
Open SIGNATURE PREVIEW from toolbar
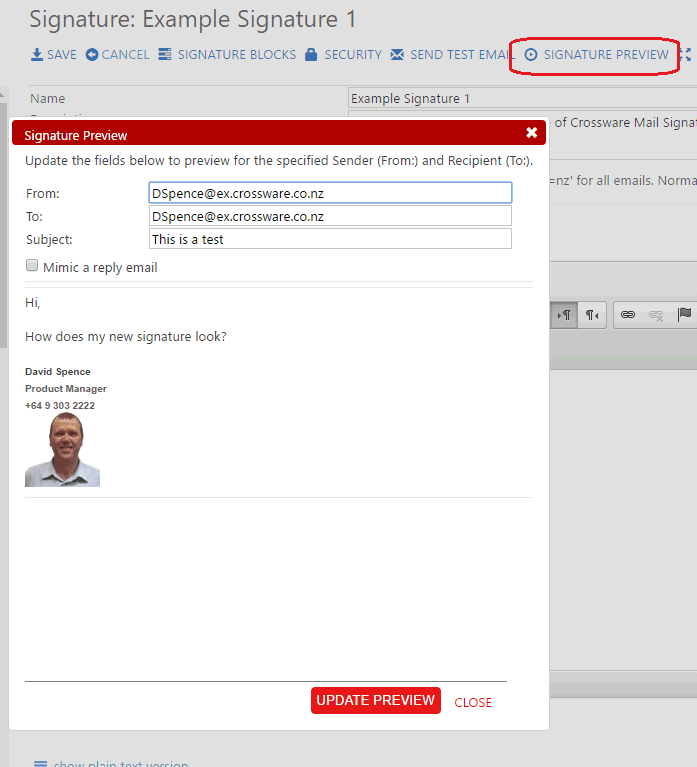pyautogui.click(x=606, y=54)
